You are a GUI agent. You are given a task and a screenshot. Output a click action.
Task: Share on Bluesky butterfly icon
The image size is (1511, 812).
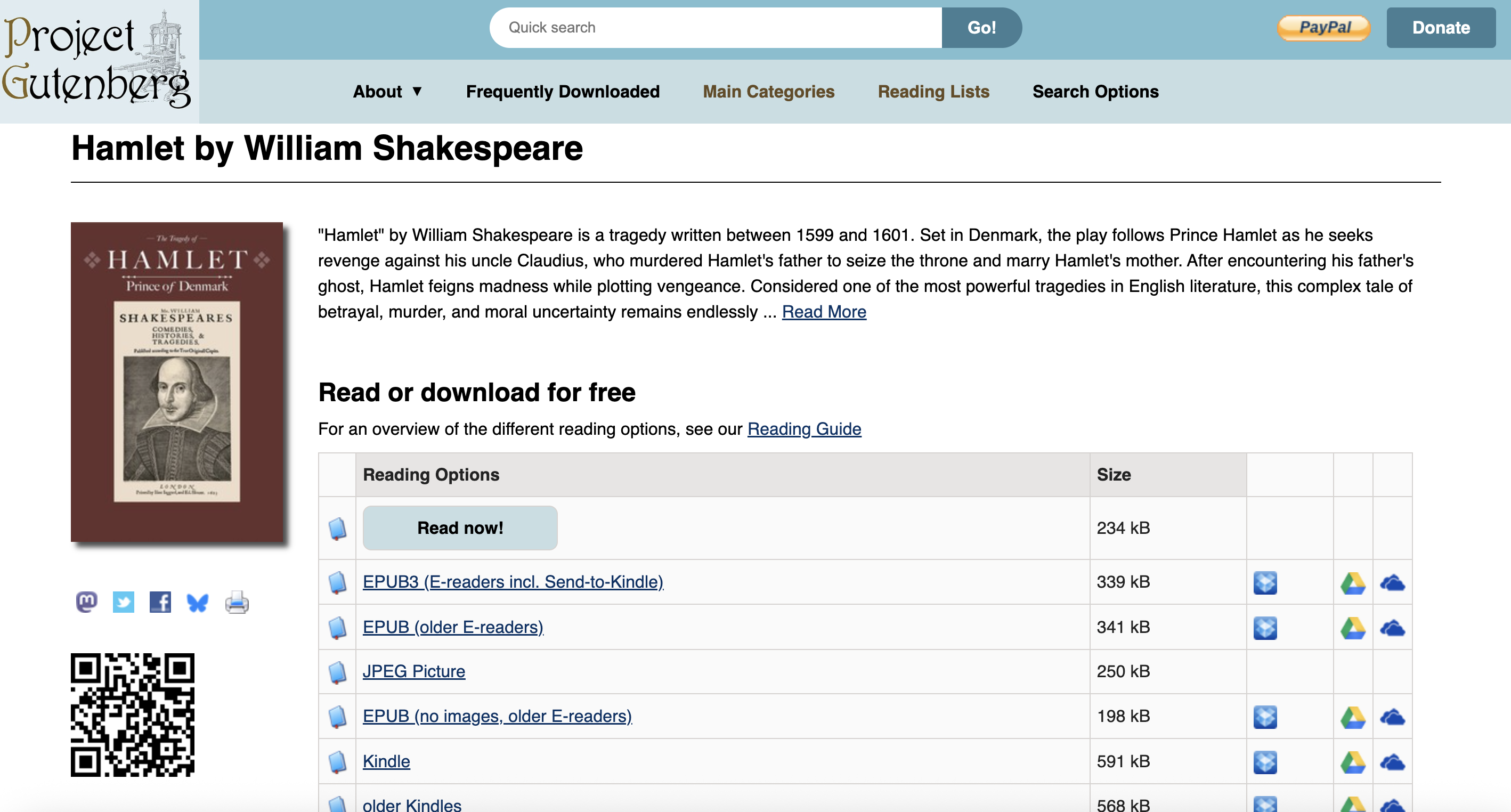tap(198, 603)
